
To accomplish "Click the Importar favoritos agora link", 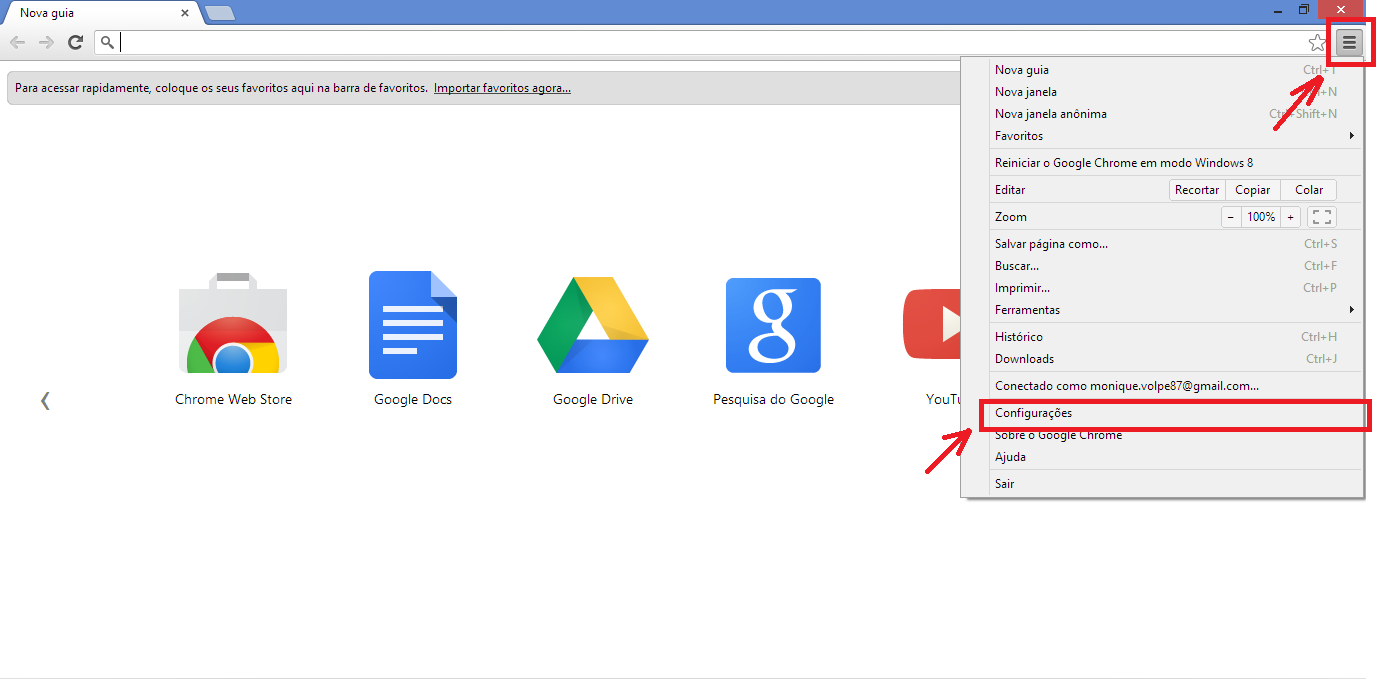I will click(x=502, y=88).
